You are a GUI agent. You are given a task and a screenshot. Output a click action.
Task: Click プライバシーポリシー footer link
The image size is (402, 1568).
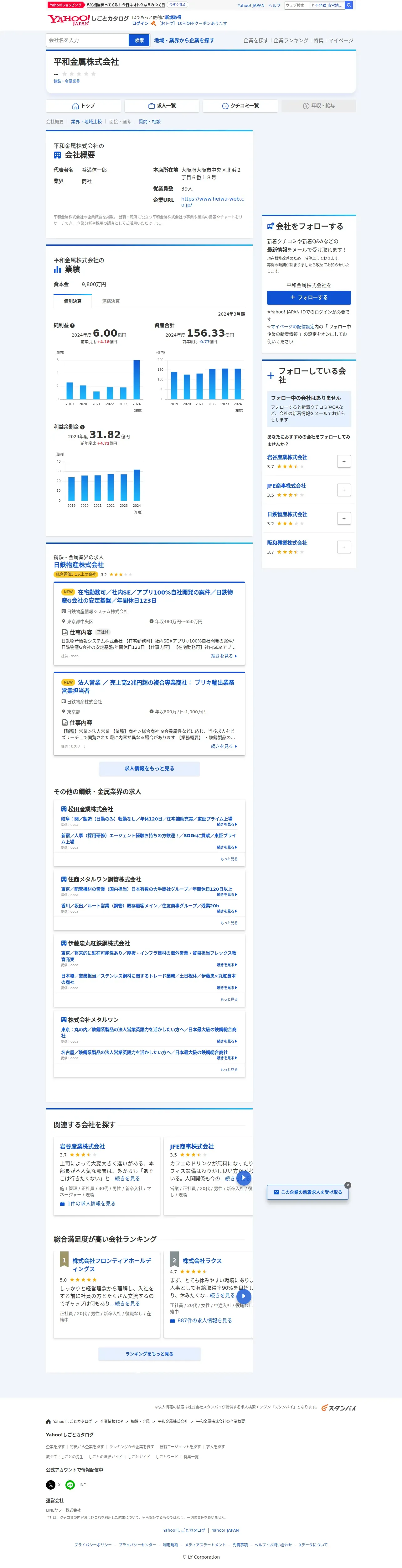click(x=92, y=1545)
